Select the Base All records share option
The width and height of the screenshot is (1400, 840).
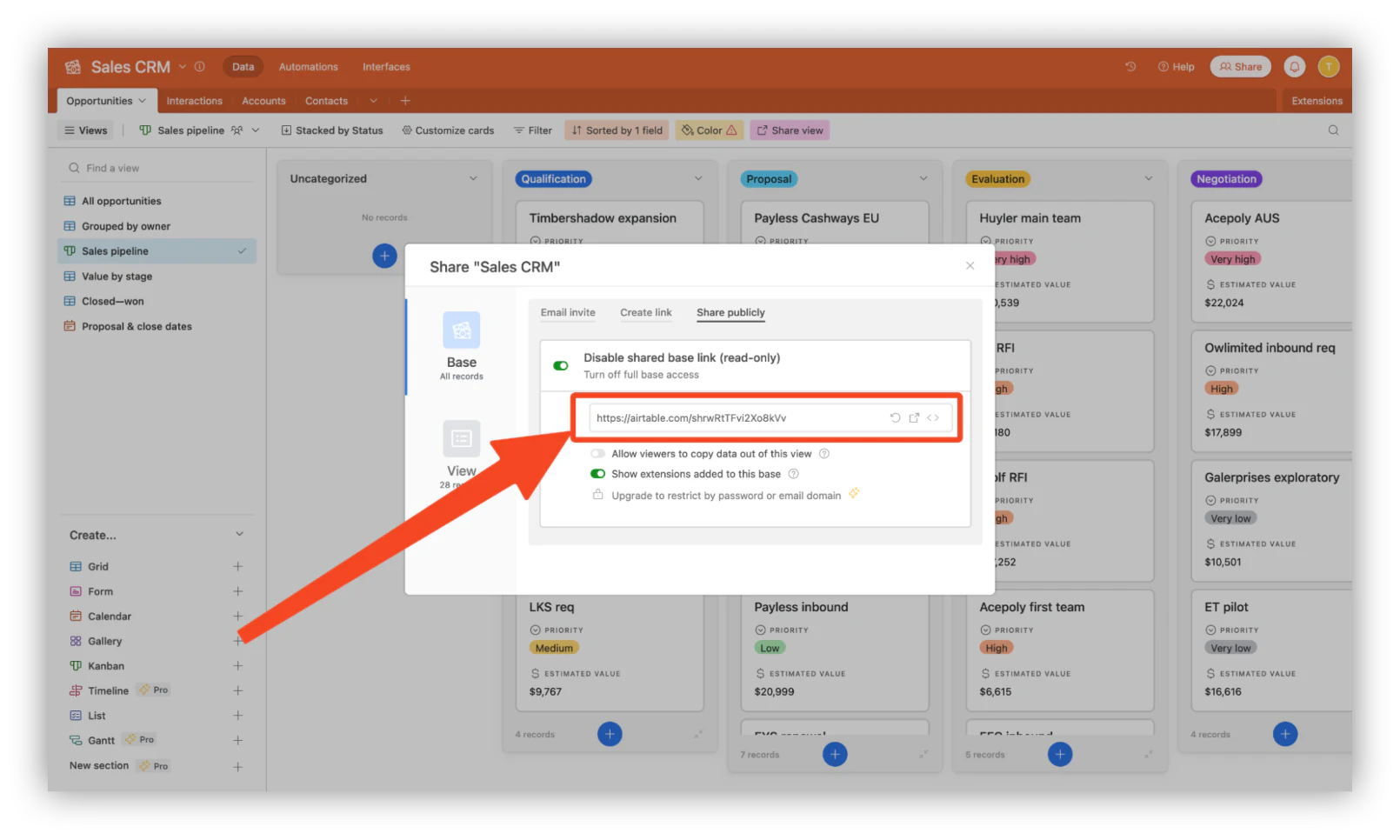(x=461, y=346)
